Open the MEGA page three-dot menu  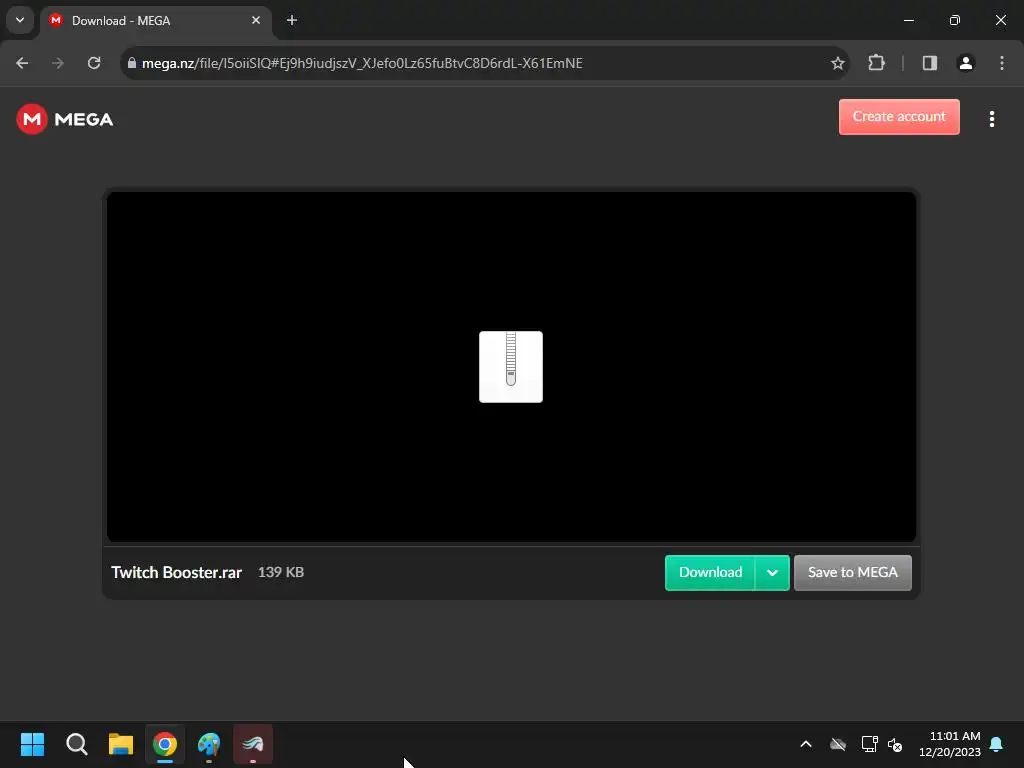pos(991,119)
